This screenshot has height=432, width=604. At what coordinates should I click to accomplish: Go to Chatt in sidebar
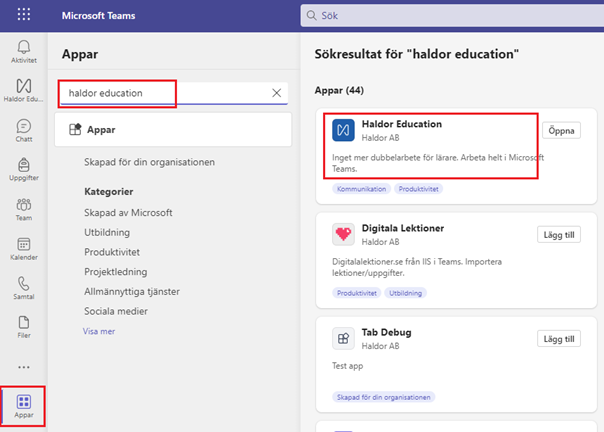click(23, 131)
